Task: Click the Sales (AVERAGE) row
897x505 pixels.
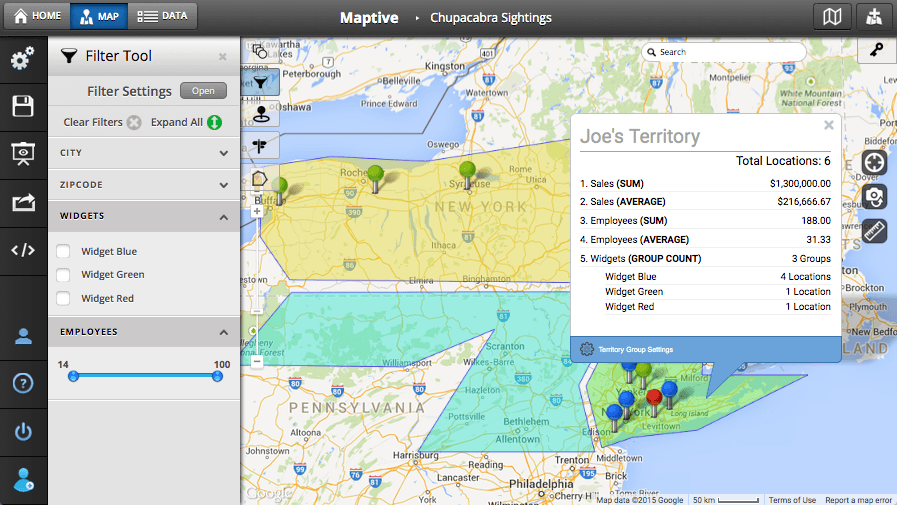Action: (x=705, y=201)
